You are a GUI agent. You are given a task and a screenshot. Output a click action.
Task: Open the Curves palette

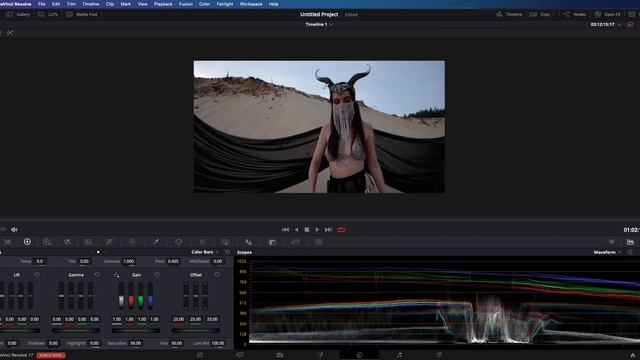[109, 242]
